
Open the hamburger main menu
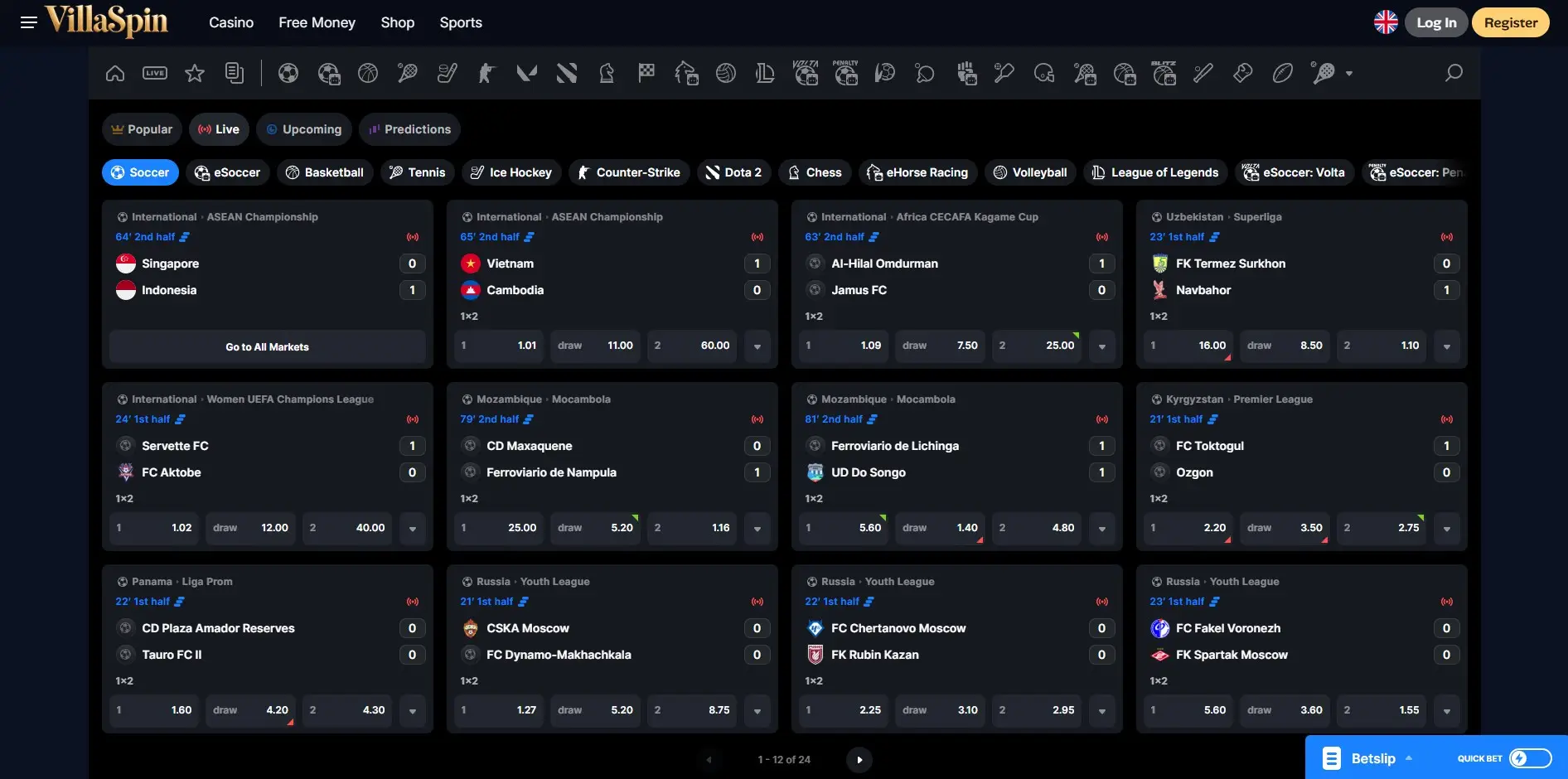(29, 22)
